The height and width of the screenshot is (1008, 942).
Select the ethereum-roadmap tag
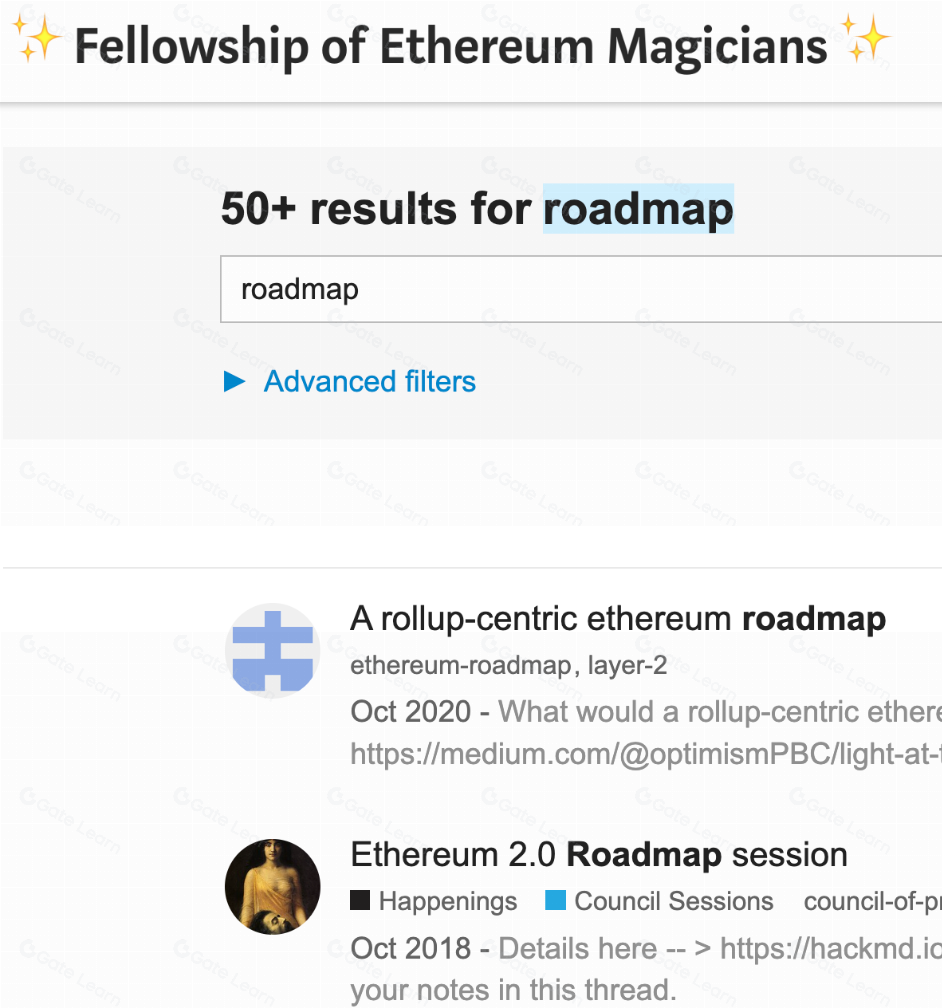click(460, 665)
